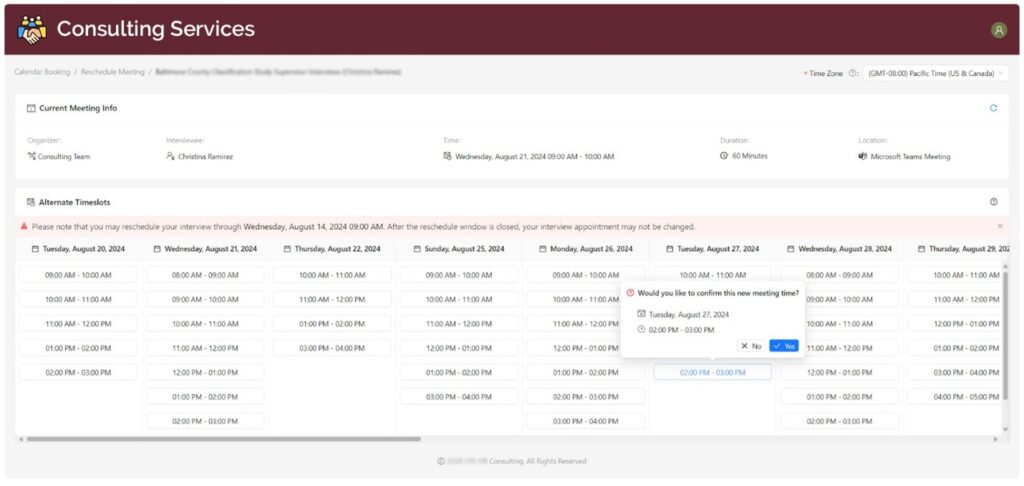Click the refresh icon in Current Meeting Info
Screen dimensions: 1024x486
[x=993, y=108]
